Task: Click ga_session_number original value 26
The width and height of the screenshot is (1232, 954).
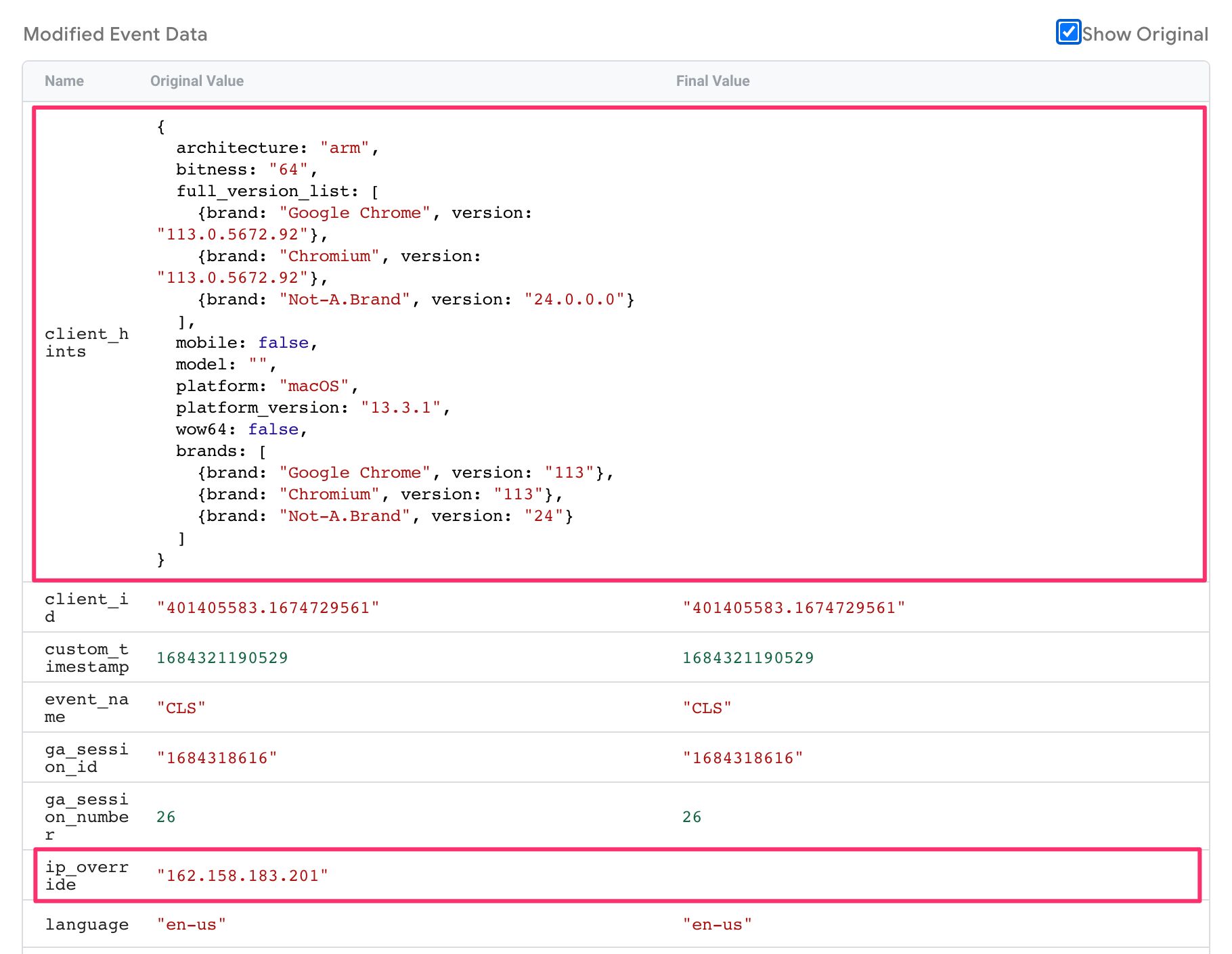Action: coord(166,817)
